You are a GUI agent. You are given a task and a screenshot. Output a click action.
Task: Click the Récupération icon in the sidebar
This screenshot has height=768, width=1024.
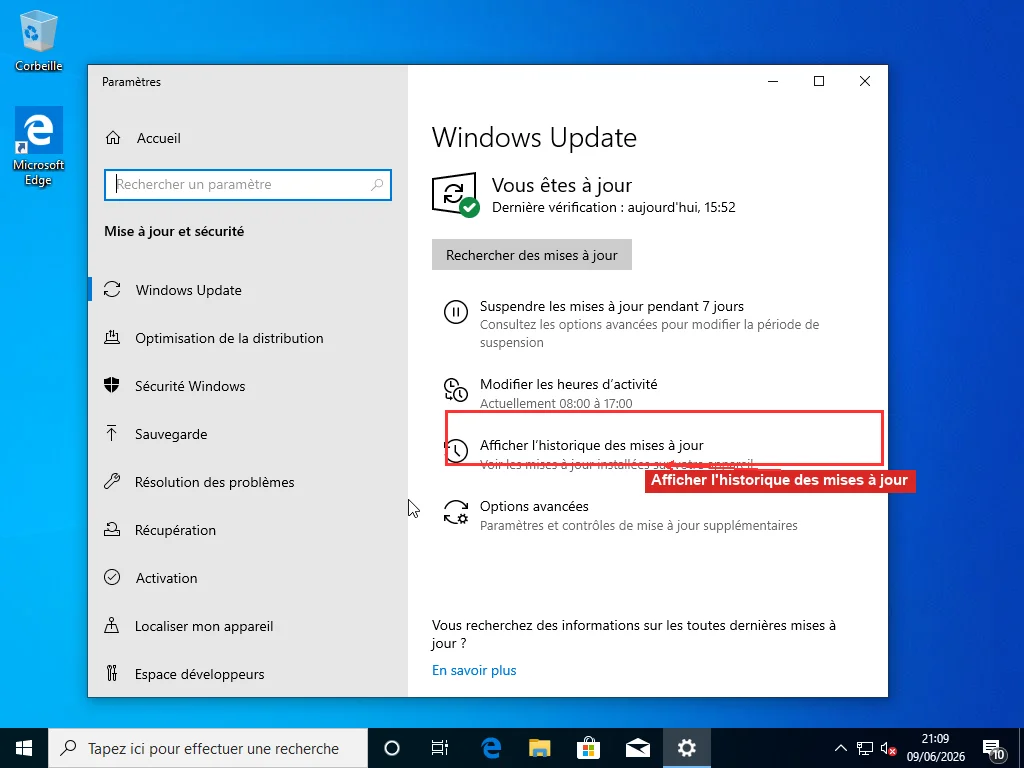click(x=112, y=530)
